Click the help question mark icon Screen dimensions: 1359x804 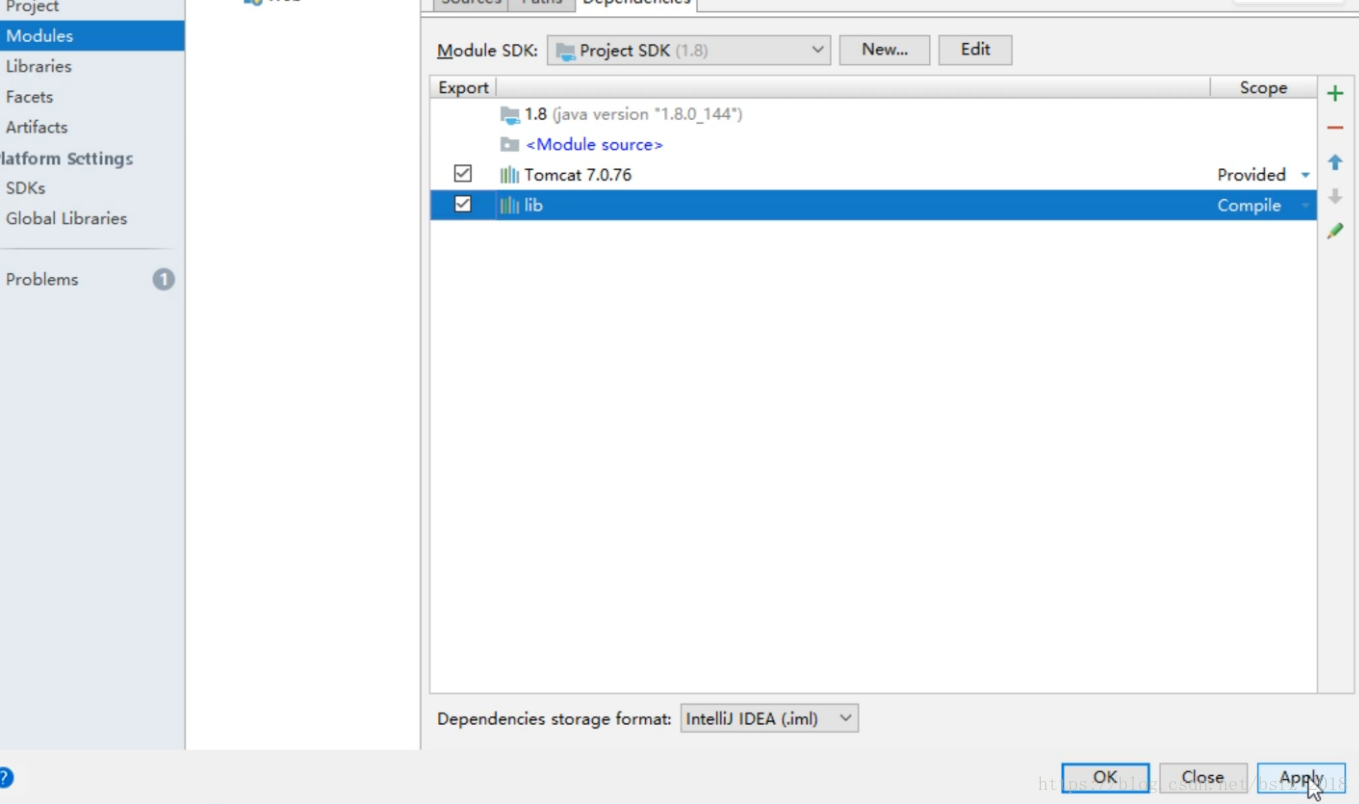pyautogui.click(x=4, y=777)
